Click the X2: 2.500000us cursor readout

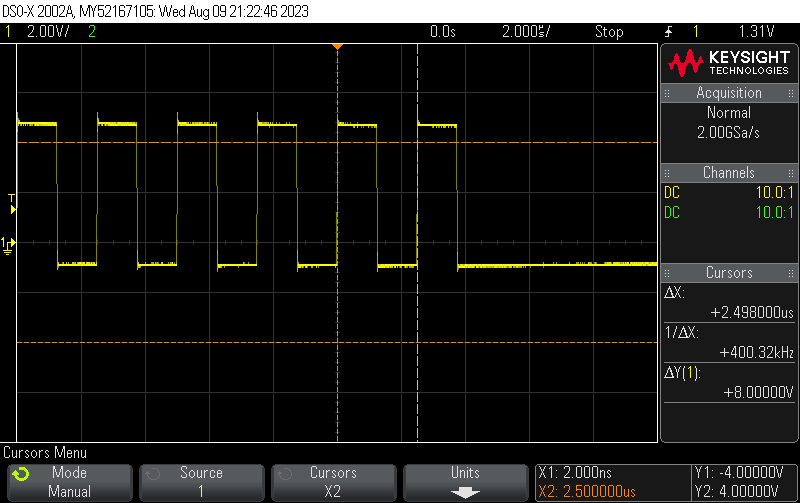pyautogui.click(x=587, y=492)
